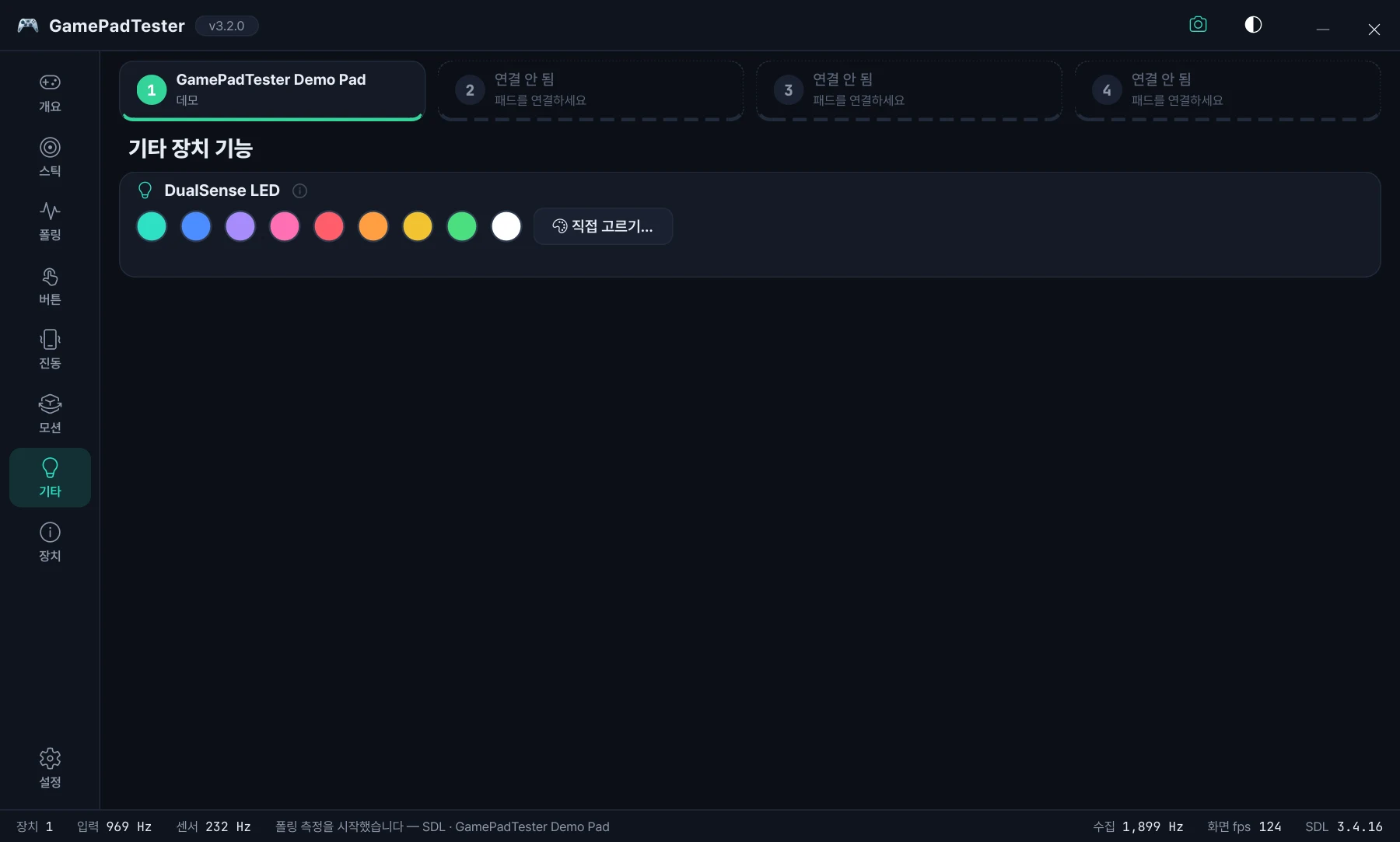1400x842 pixels.
Task: Set LED to white color swatch
Action: 506,226
